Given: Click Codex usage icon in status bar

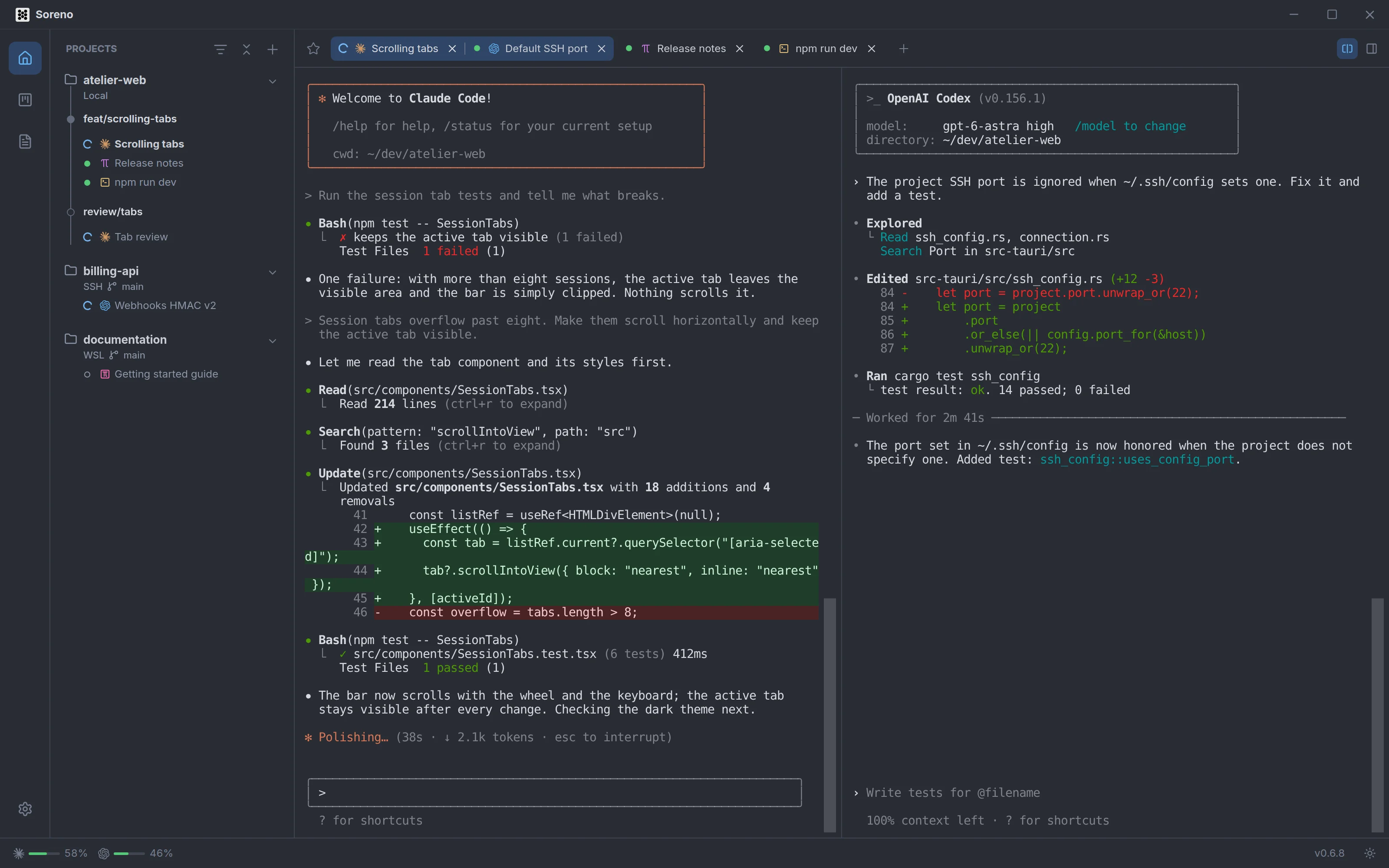Looking at the screenshot, I should click(x=104, y=854).
